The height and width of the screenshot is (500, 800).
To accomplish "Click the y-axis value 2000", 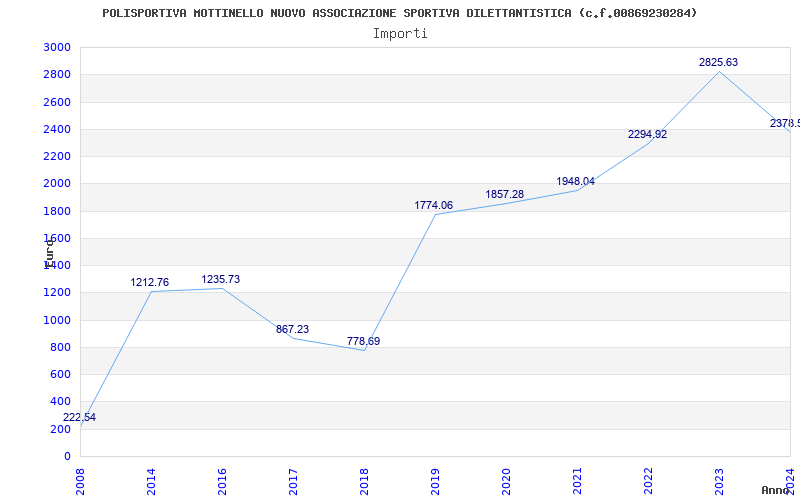I will [x=57, y=184].
